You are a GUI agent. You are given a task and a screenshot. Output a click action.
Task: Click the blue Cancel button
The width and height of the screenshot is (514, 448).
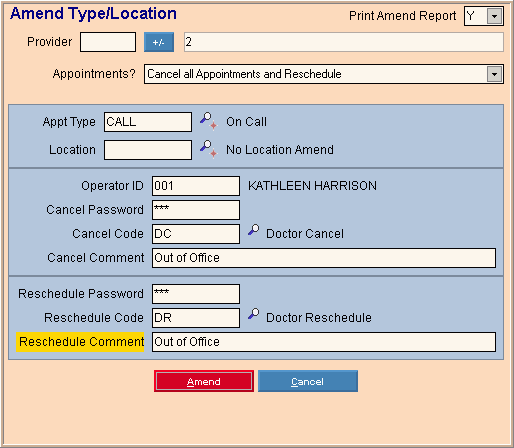[x=308, y=381]
